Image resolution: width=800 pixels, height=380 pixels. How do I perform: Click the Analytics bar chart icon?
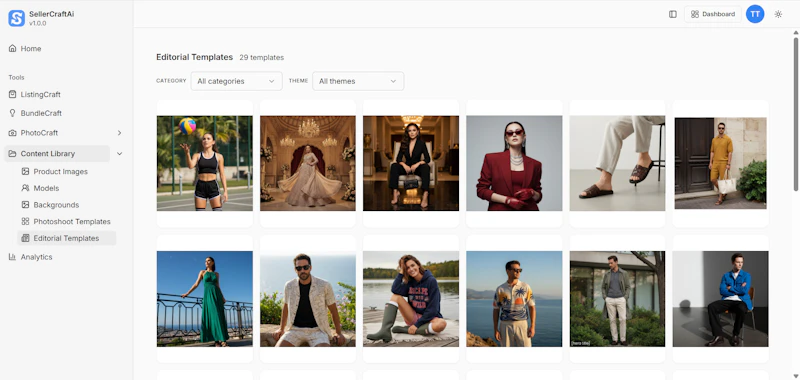[x=12, y=257]
